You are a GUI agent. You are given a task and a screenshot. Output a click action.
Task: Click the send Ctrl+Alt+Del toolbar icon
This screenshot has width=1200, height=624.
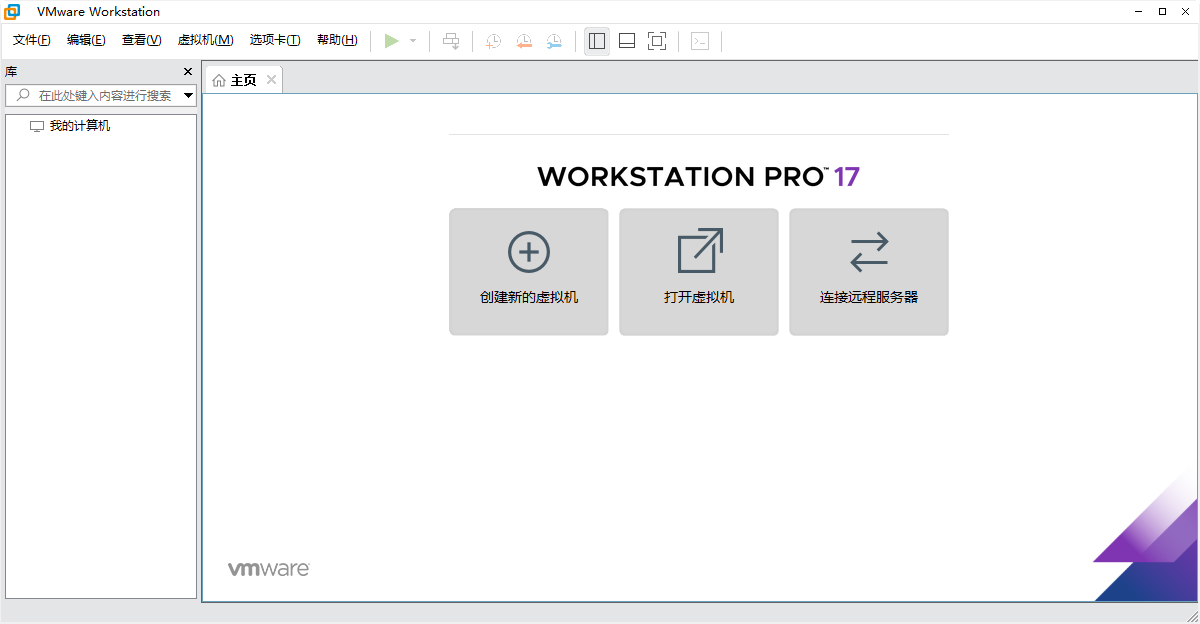tap(452, 41)
